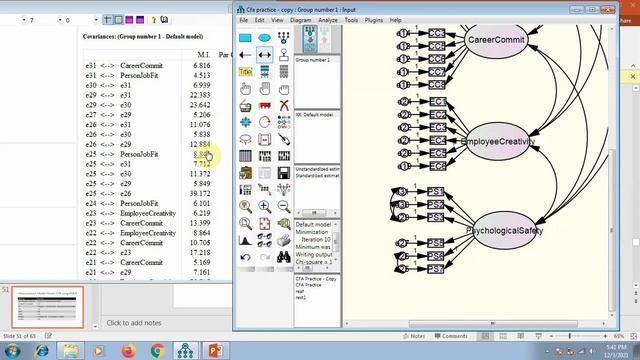
Task: Select the red X Erase objects tool
Action: (x=284, y=106)
